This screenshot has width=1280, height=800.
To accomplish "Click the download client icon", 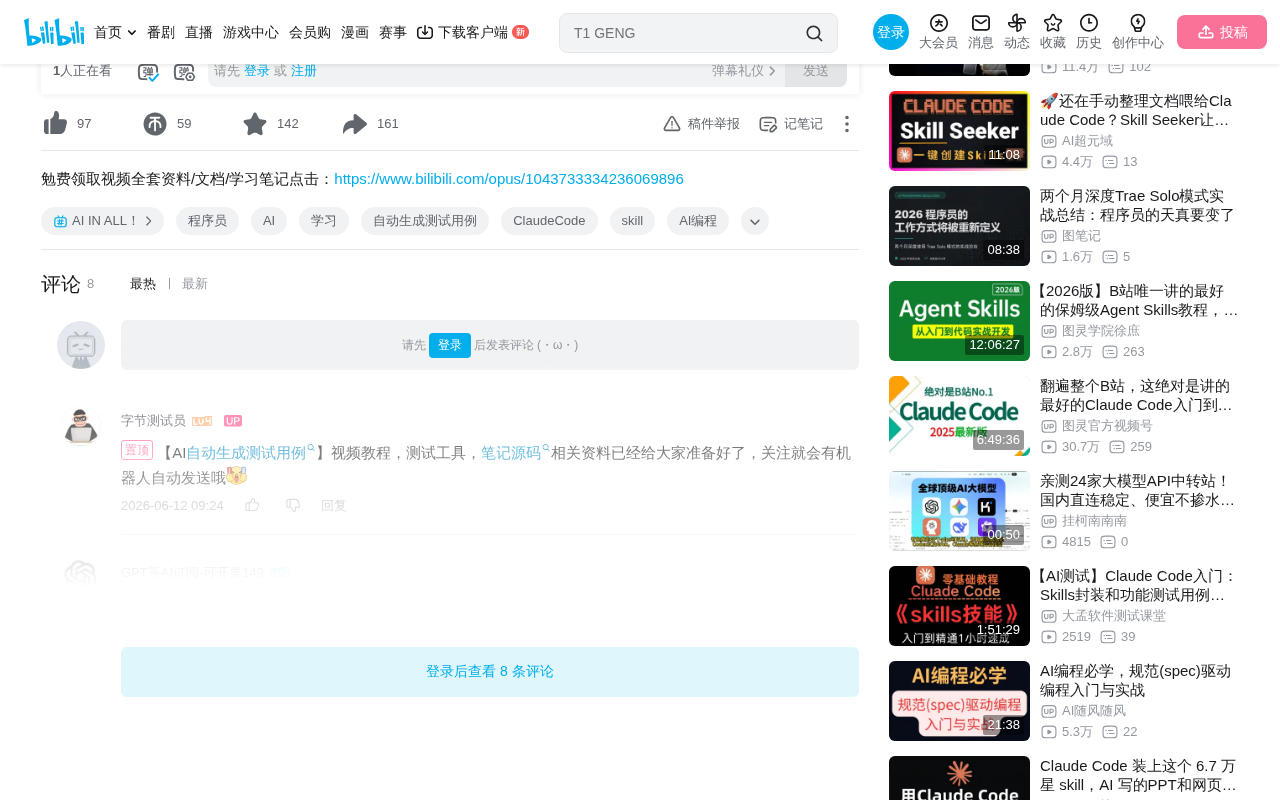I will (x=425, y=32).
